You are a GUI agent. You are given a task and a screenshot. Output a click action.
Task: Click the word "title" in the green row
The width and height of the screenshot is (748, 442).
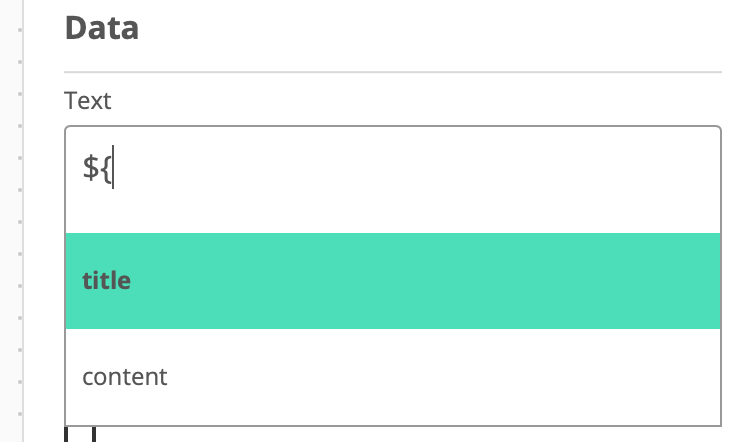[x=106, y=280]
